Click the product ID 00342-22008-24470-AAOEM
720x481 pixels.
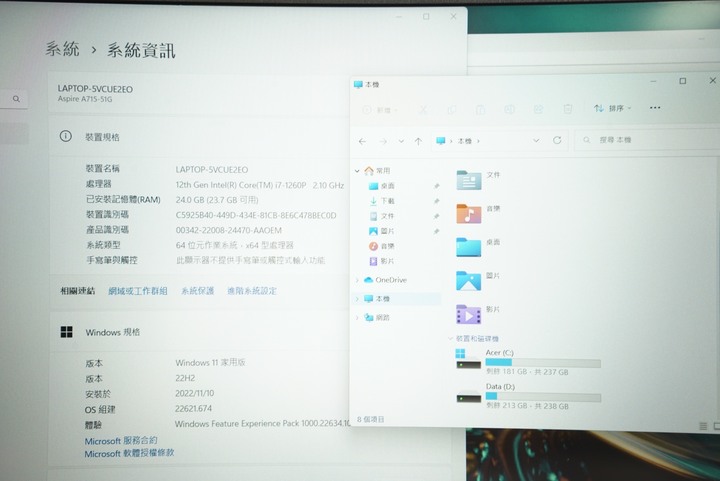(x=229, y=230)
